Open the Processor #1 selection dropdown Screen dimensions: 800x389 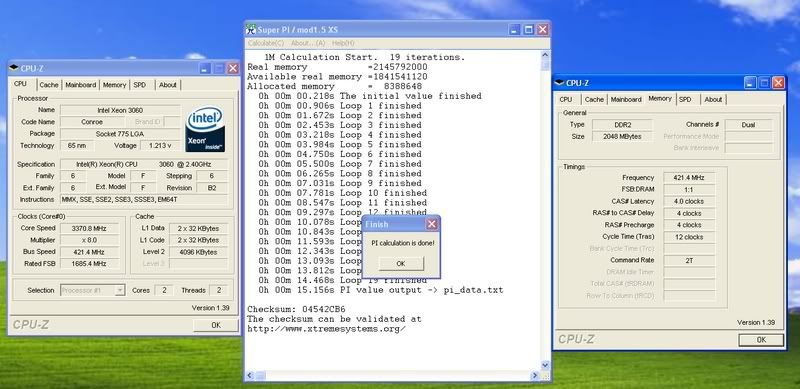click(119, 290)
